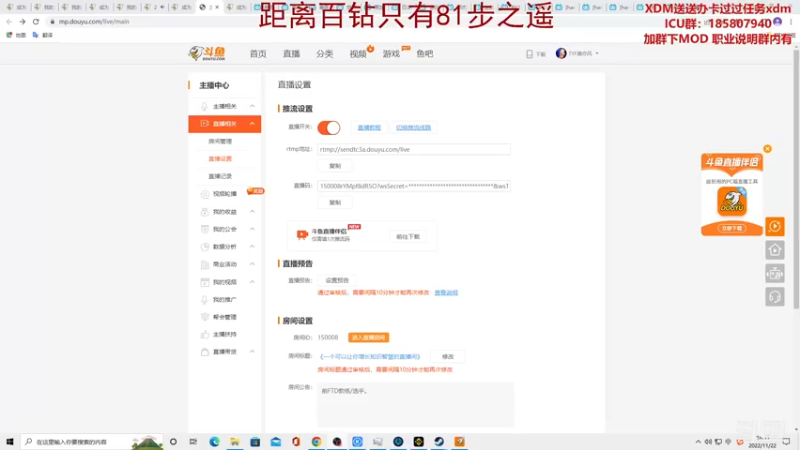The width and height of the screenshot is (800, 450).
Task: Click the 设置预告 button
Action: click(337, 280)
